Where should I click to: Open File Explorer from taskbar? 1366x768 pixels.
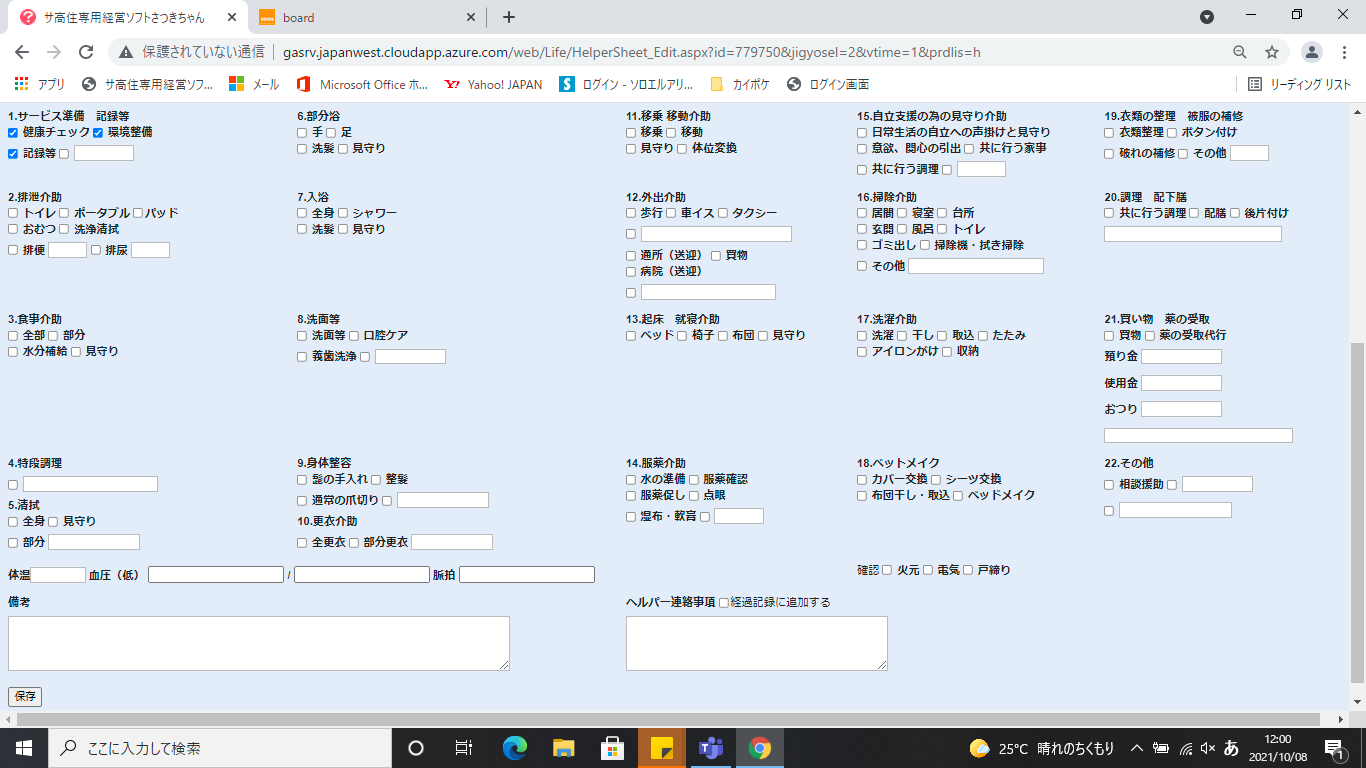click(x=564, y=748)
